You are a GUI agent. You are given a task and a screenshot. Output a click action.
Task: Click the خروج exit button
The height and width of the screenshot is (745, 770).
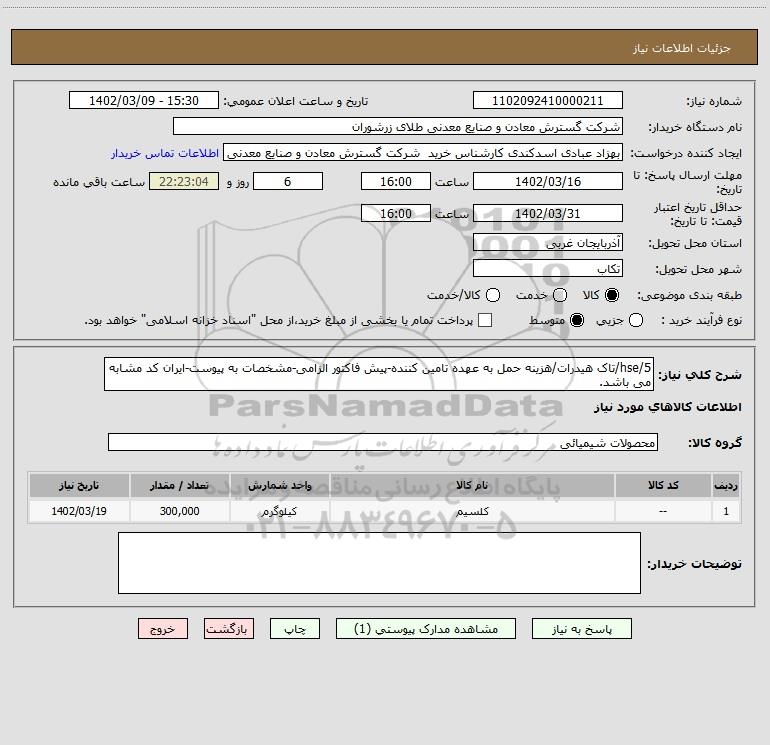pos(163,629)
